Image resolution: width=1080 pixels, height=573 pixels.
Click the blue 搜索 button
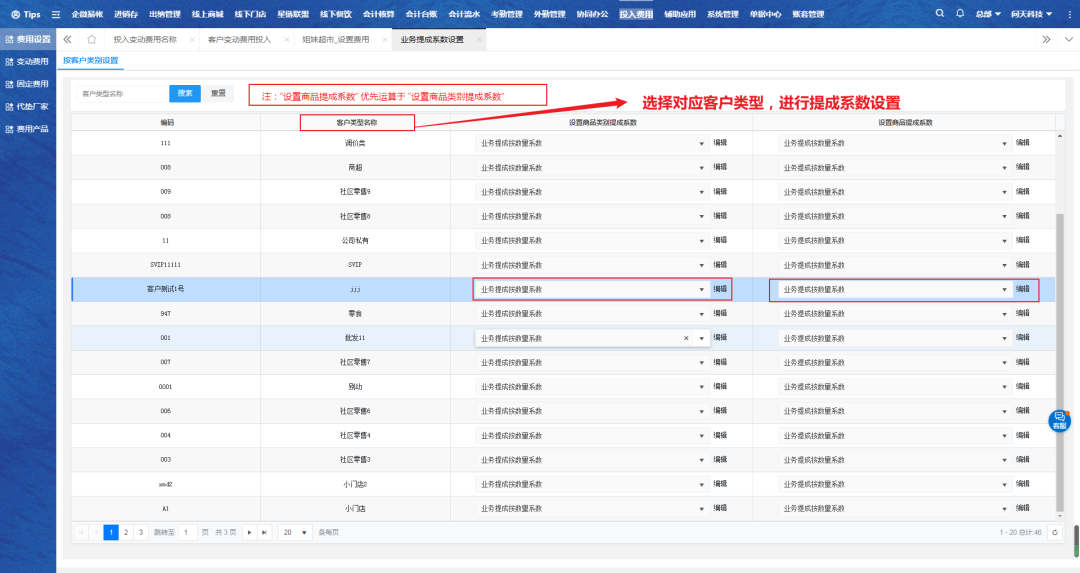pyautogui.click(x=185, y=93)
